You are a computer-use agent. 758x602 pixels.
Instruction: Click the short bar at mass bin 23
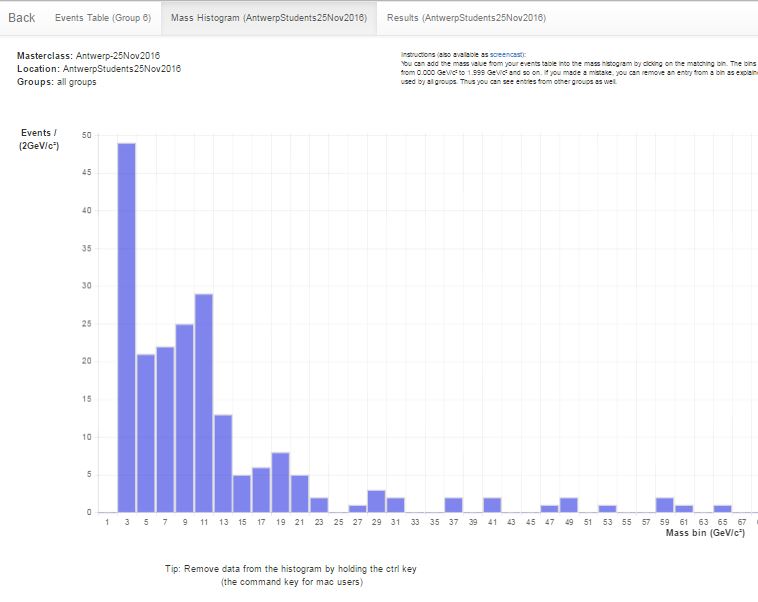point(319,505)
